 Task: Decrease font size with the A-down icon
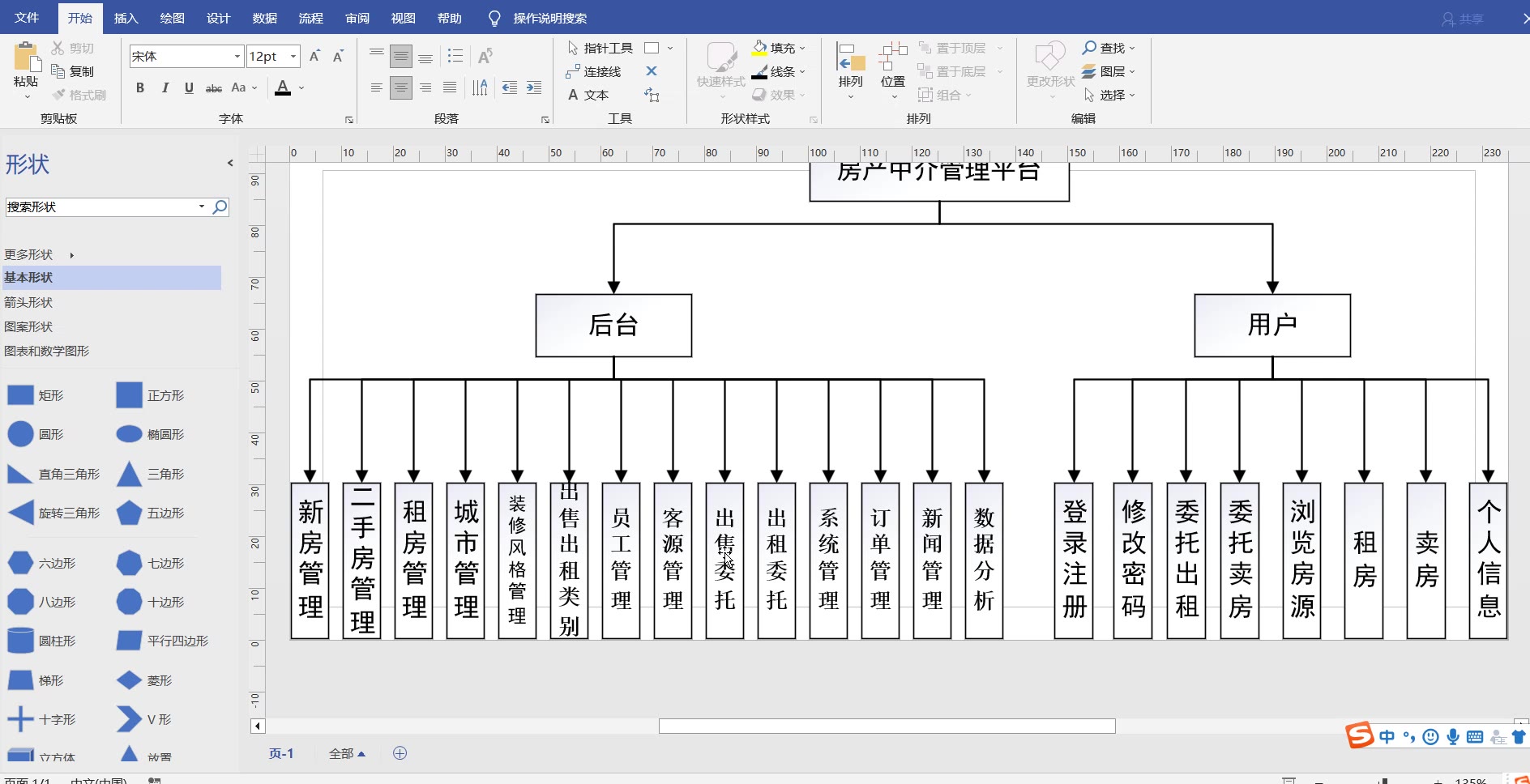(x=339, y=56)
